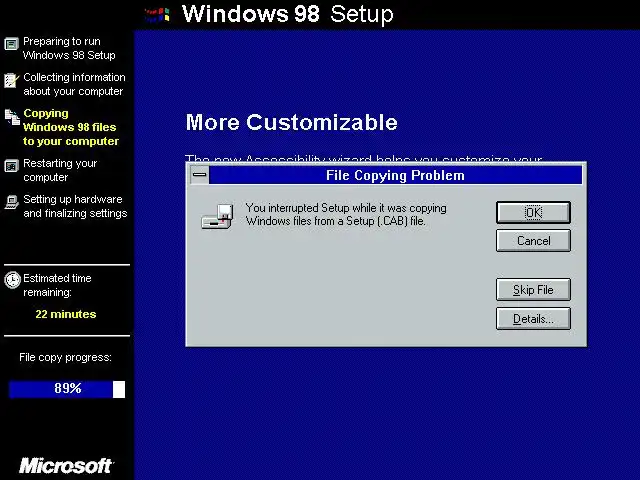Click the "Estimated time remaining:" label
Image resolution: width=640 pixels, height=480 pixels.
57,285
